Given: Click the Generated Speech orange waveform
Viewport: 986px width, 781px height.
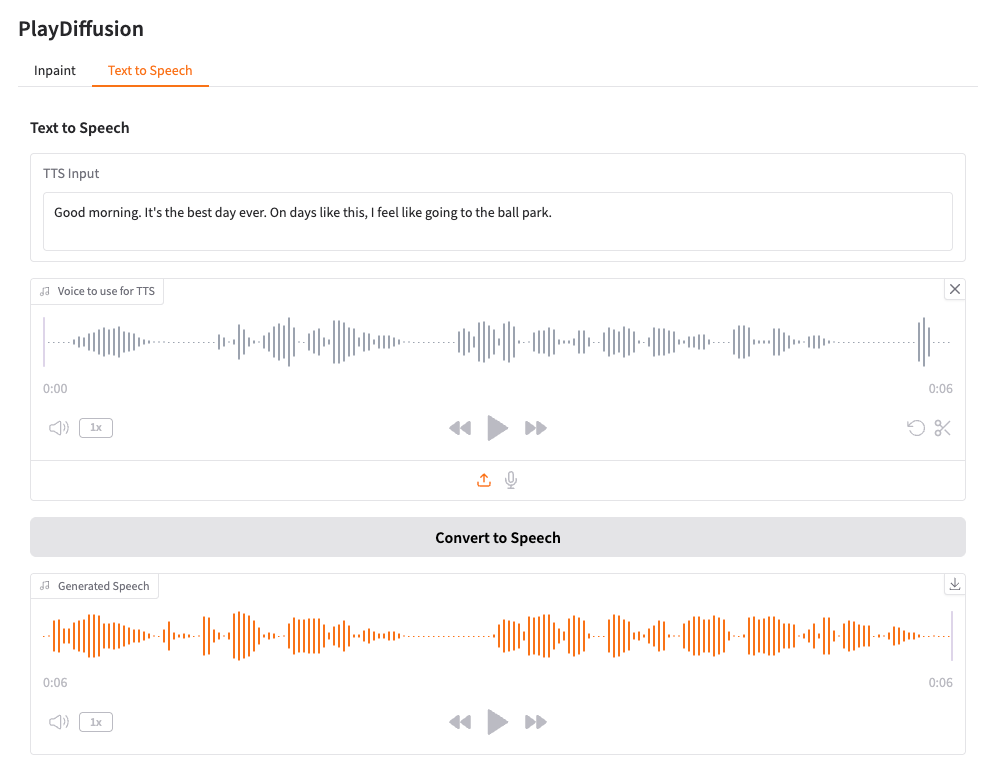Looking at the screenshot, I should pyautogui.click(x=497, y=636).
